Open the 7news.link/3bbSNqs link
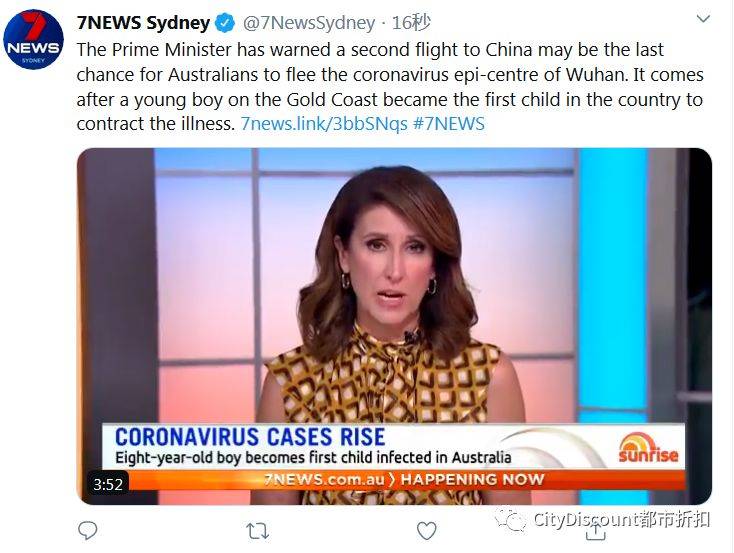 [x=324, y=124]
